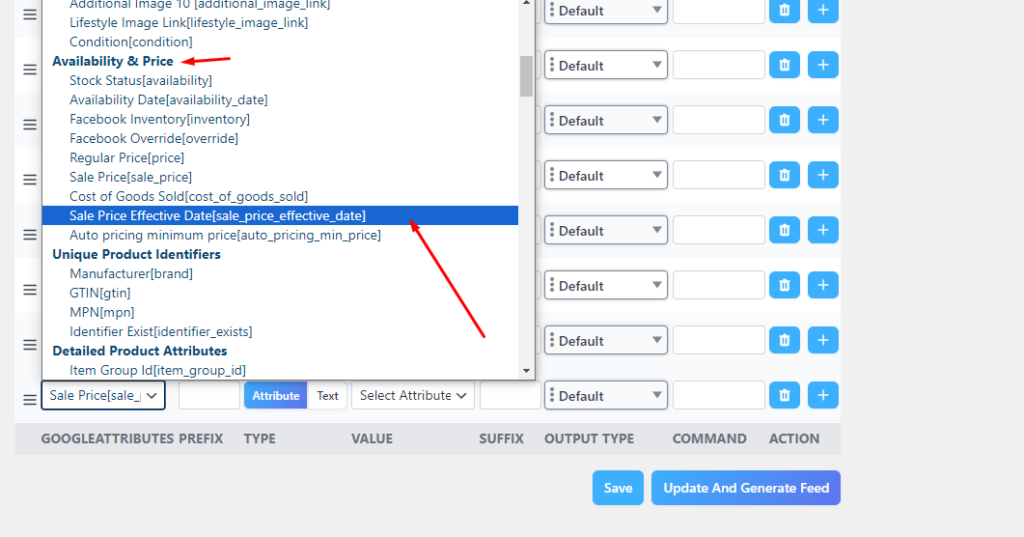Click the drag handle left of Stock Status

(x=29, y=71)
